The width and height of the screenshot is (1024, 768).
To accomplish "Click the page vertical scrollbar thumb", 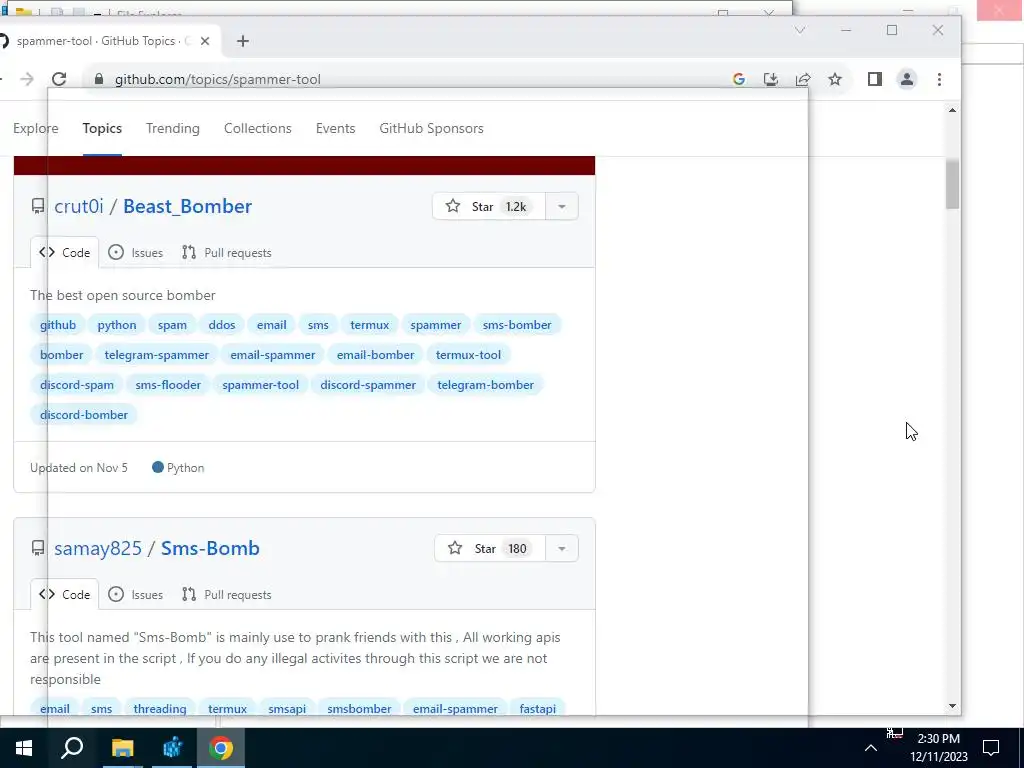I will pyautogui.click(x=952, y=184).
